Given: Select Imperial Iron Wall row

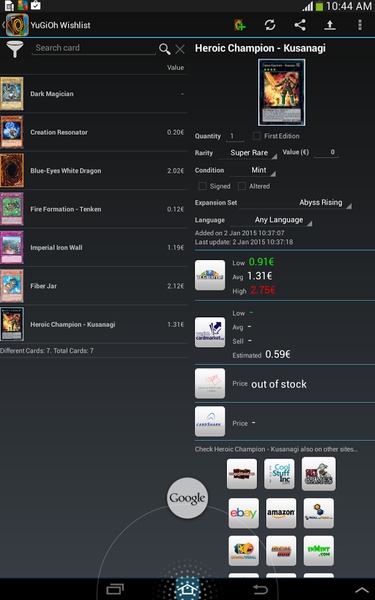Looking at the screenshot, I should point(94,248).
